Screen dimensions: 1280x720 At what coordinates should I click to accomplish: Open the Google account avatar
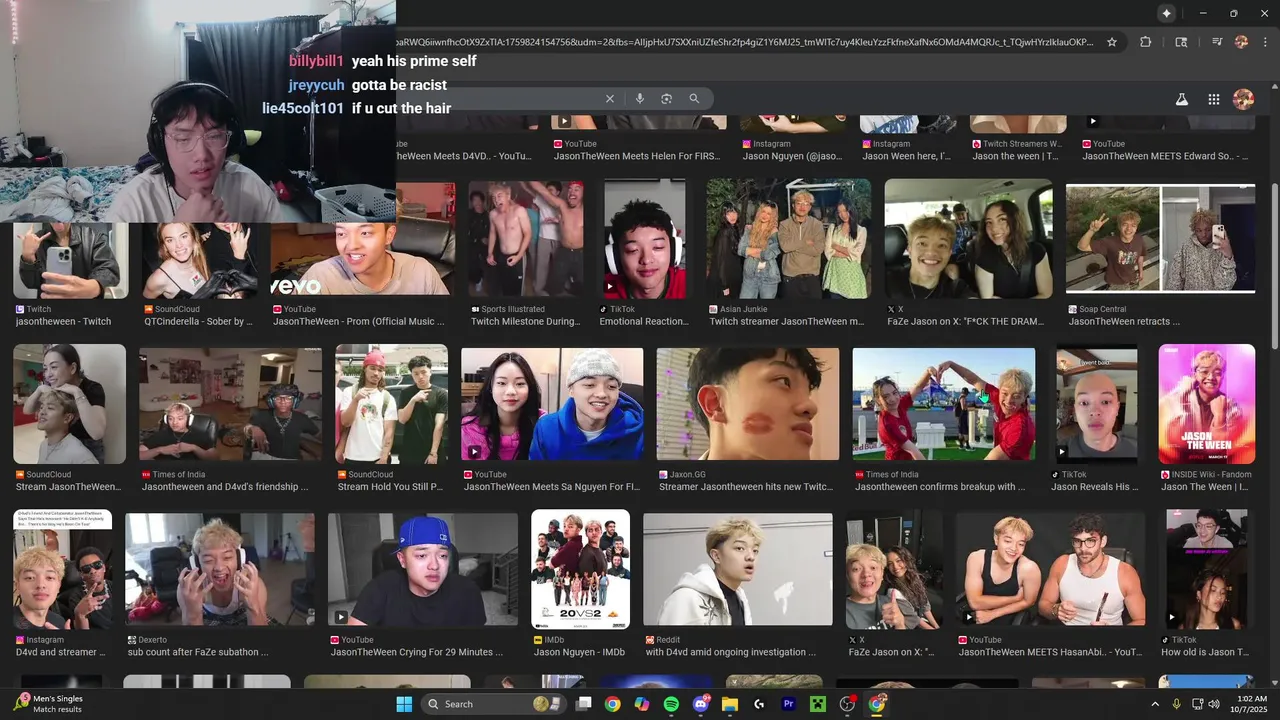click(x=1244, y=99)
